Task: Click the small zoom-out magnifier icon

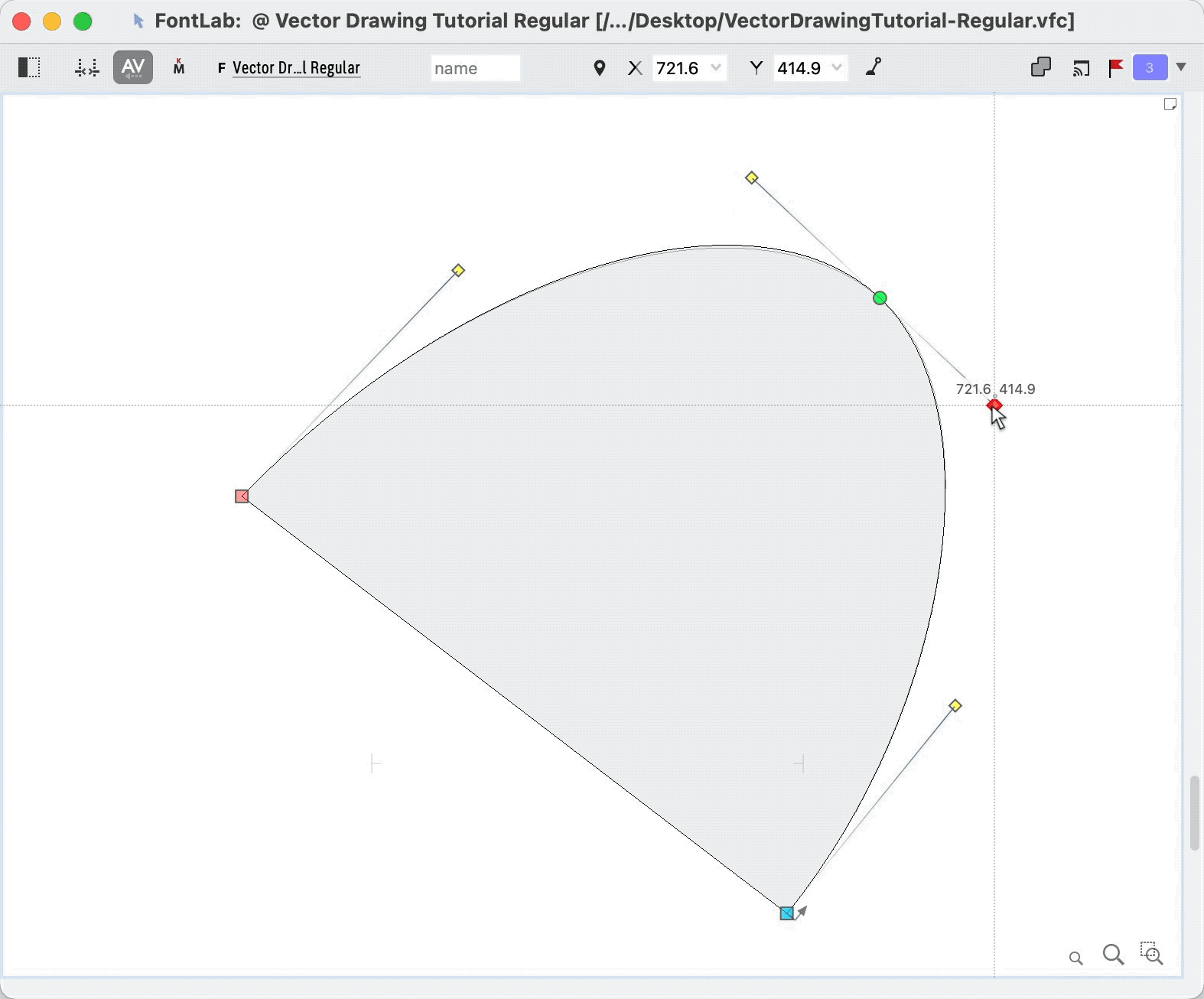Action: [1075, 958]
